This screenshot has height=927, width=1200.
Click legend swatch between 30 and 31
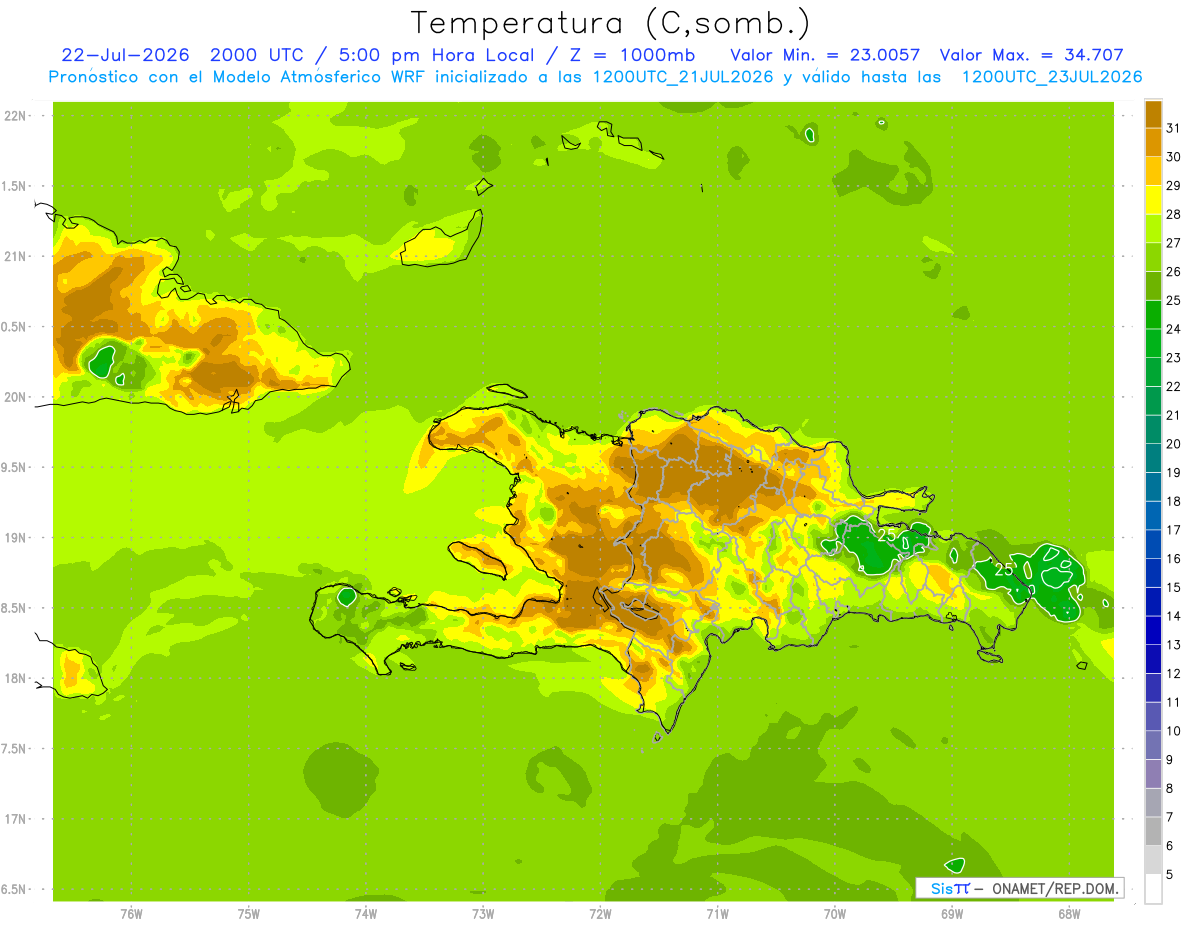(x=1153, y=142)
